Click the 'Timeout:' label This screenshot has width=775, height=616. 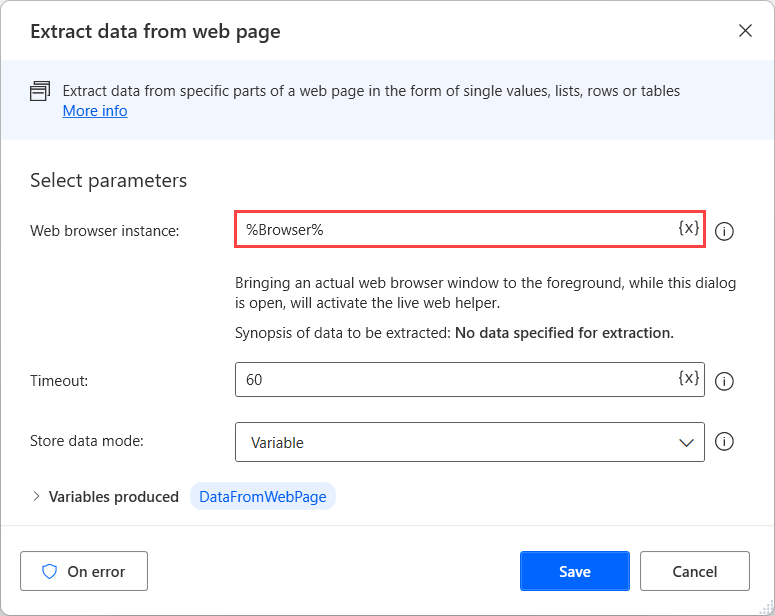tap(59, 381)
